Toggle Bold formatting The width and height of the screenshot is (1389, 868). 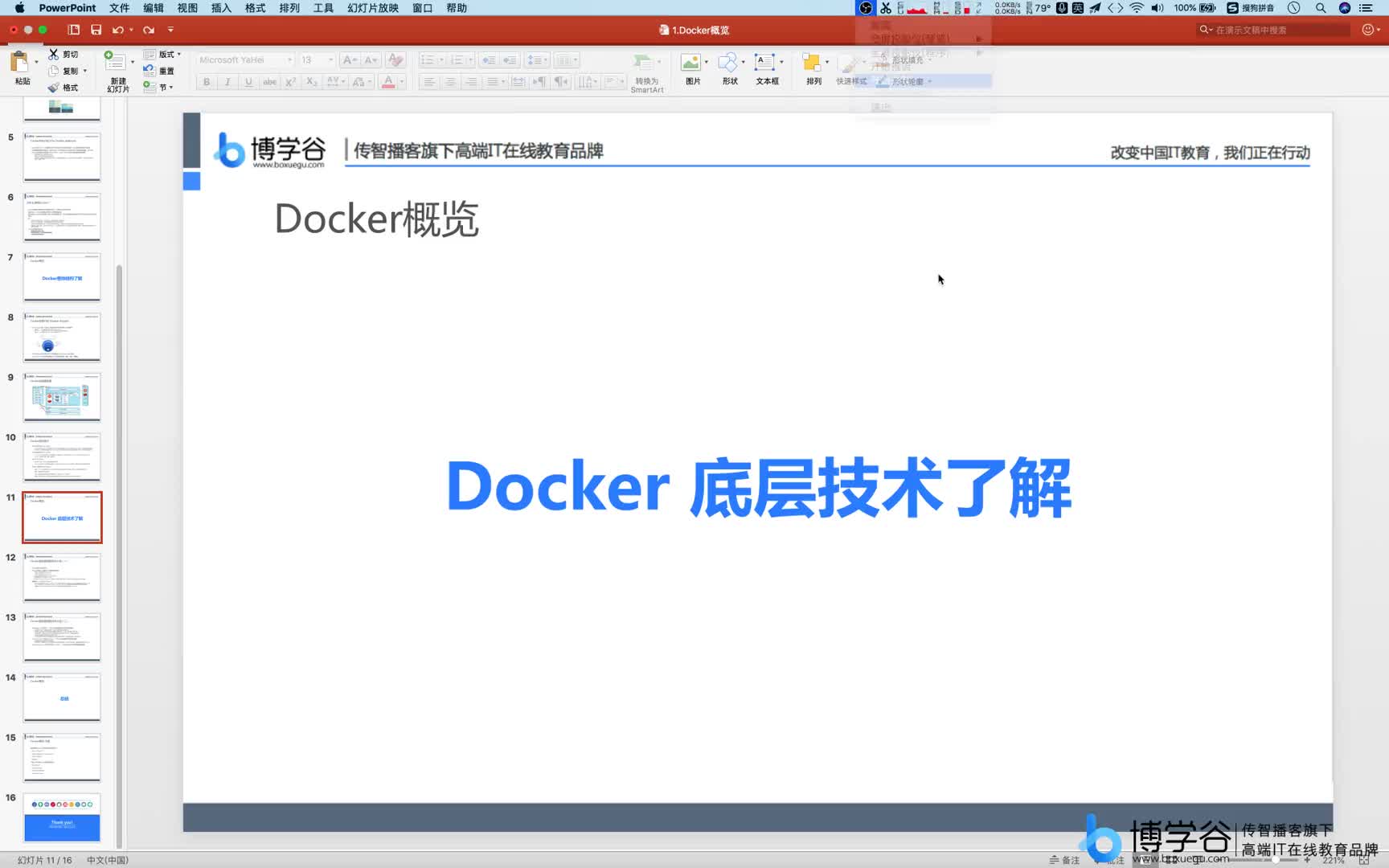[207, 82]
